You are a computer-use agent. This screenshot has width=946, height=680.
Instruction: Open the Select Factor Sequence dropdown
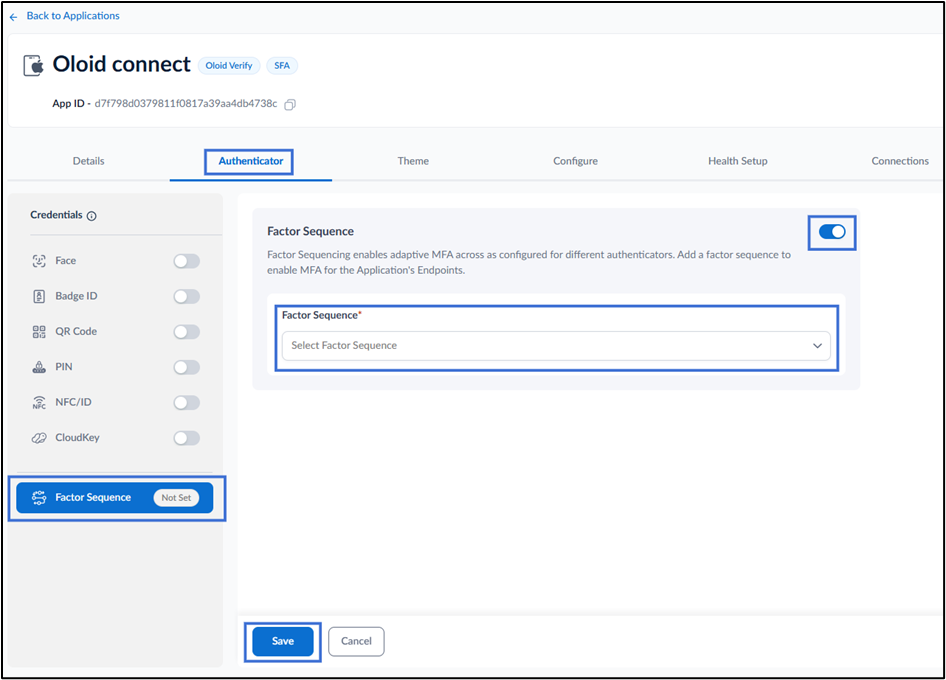pos(556,346)
